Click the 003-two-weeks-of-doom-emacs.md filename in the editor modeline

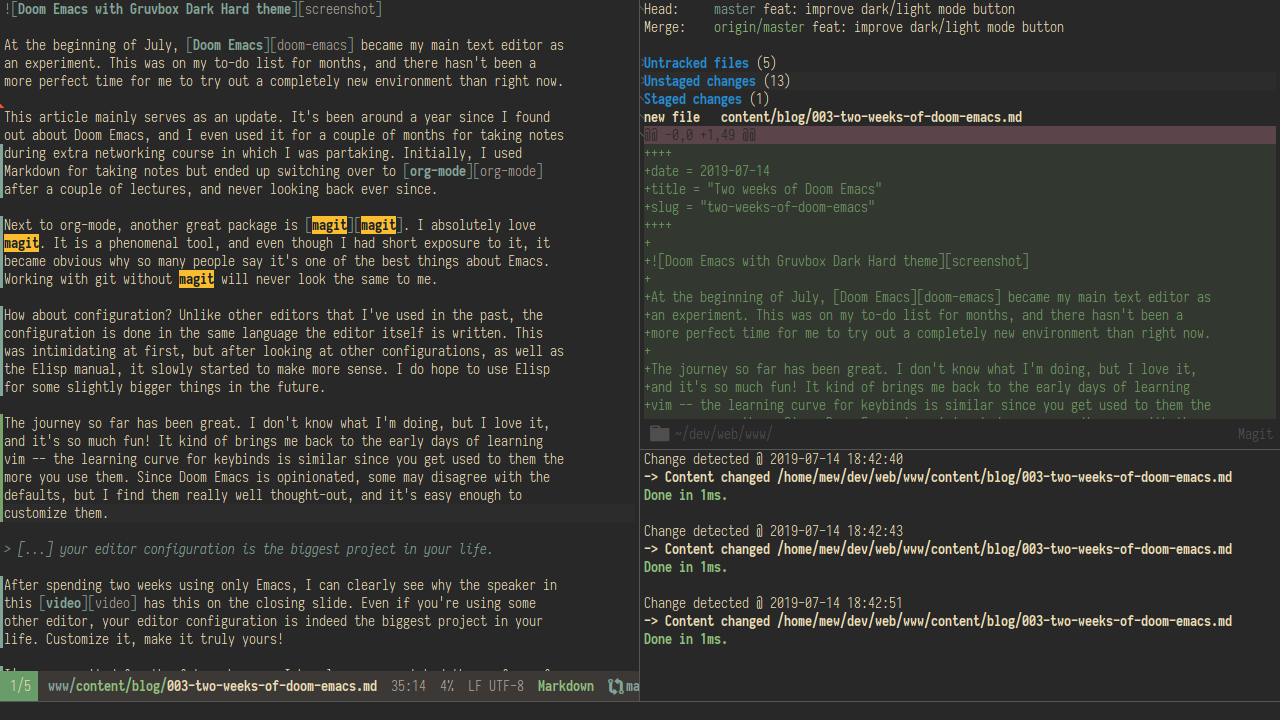[x=272, y=686]
